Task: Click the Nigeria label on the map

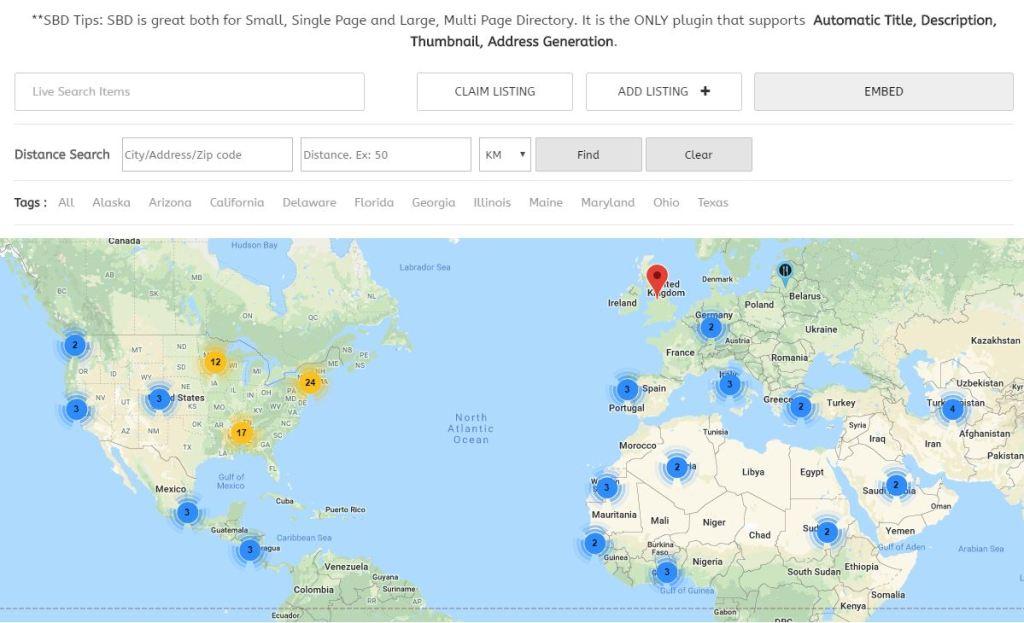Action: [707, 562]
